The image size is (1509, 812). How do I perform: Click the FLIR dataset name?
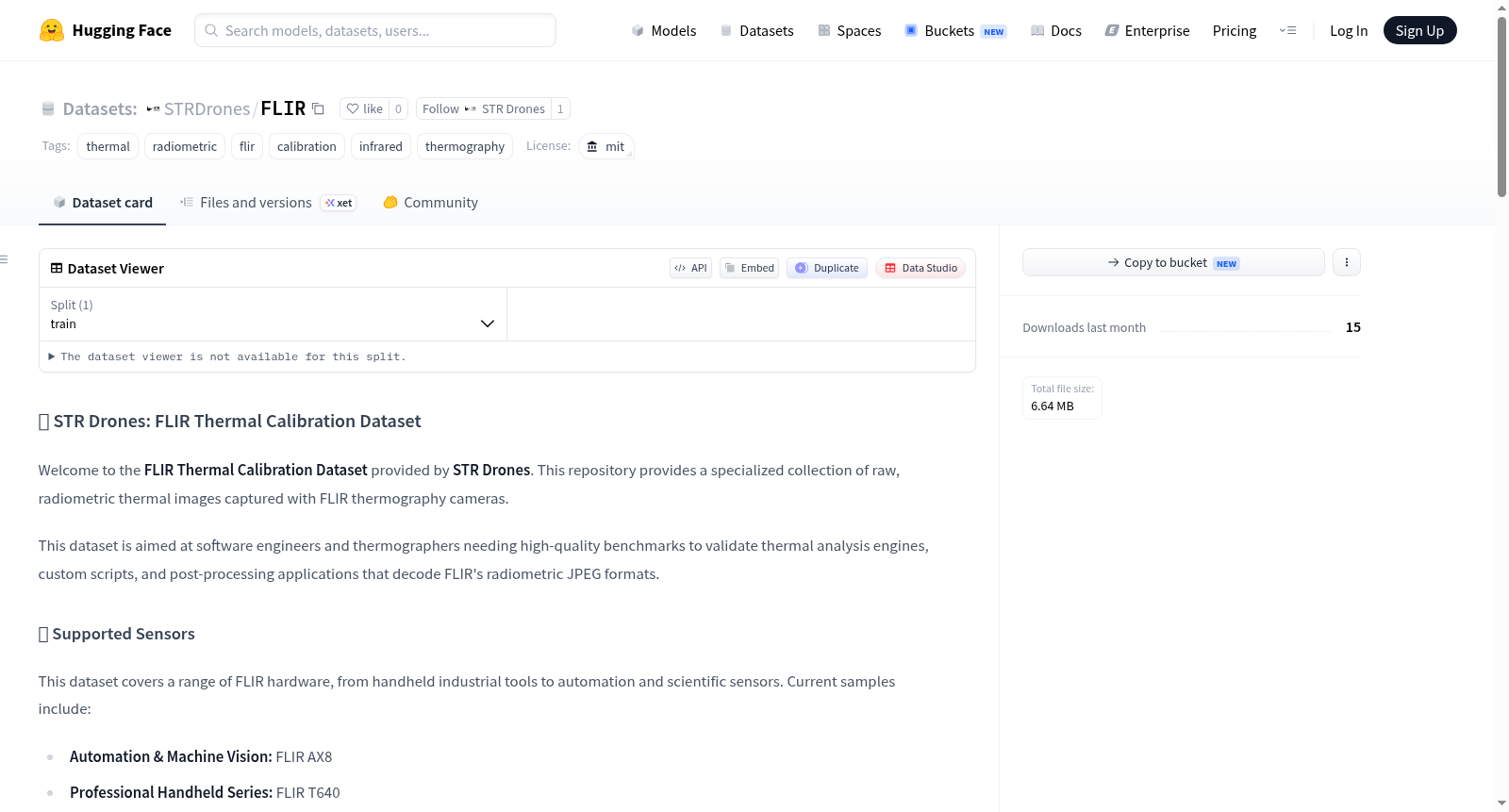click(x=283, y=108)
